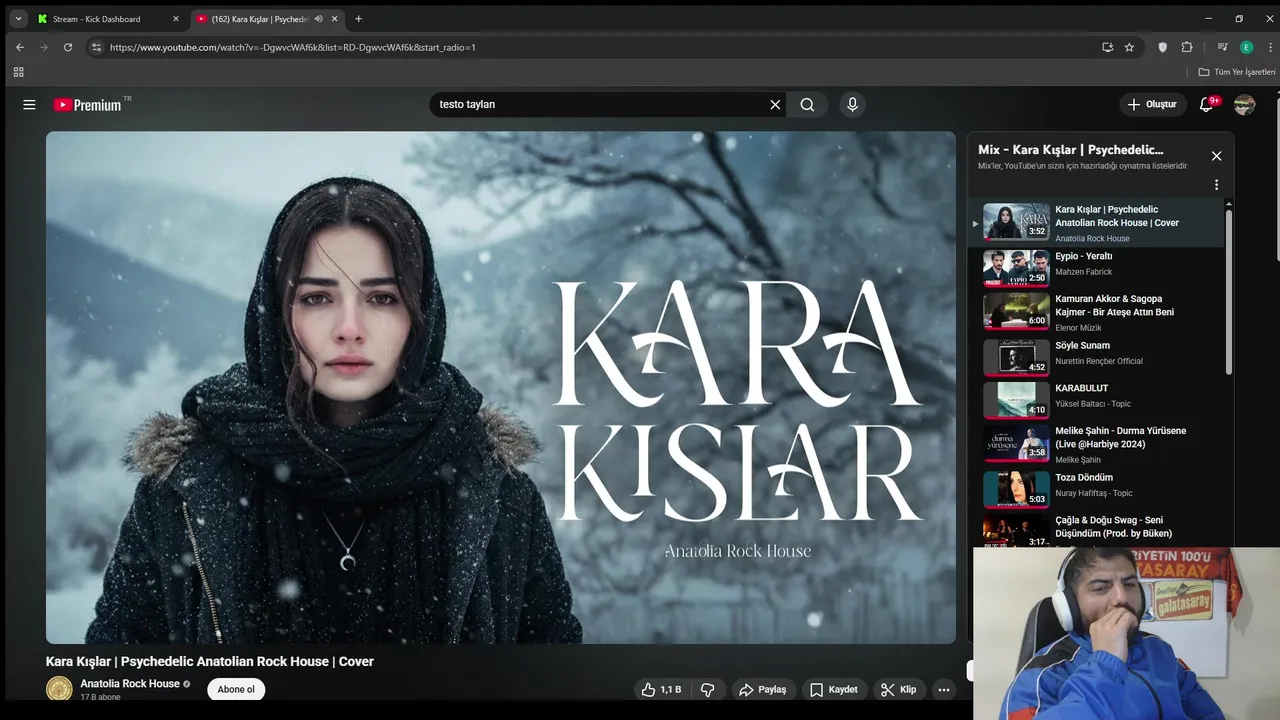Run search with the magnifier button
This screenshot has height=720, width=1280.
point(807,104)
